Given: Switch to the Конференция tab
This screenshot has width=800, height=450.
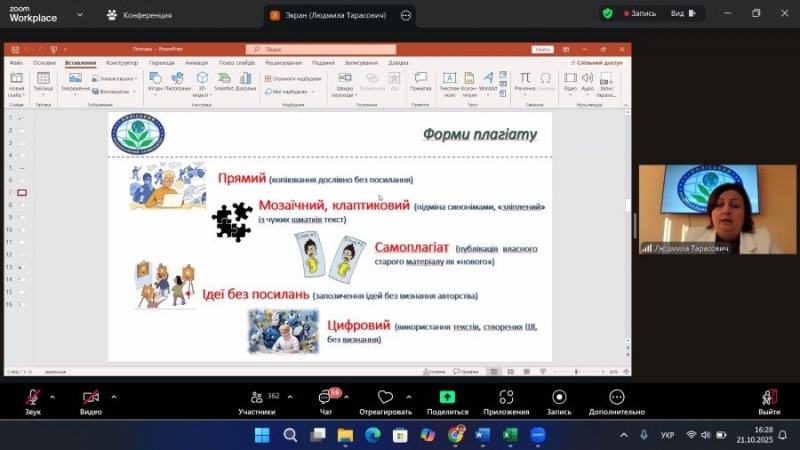Looking at the screenshot, I should click(x=140, y=15).
